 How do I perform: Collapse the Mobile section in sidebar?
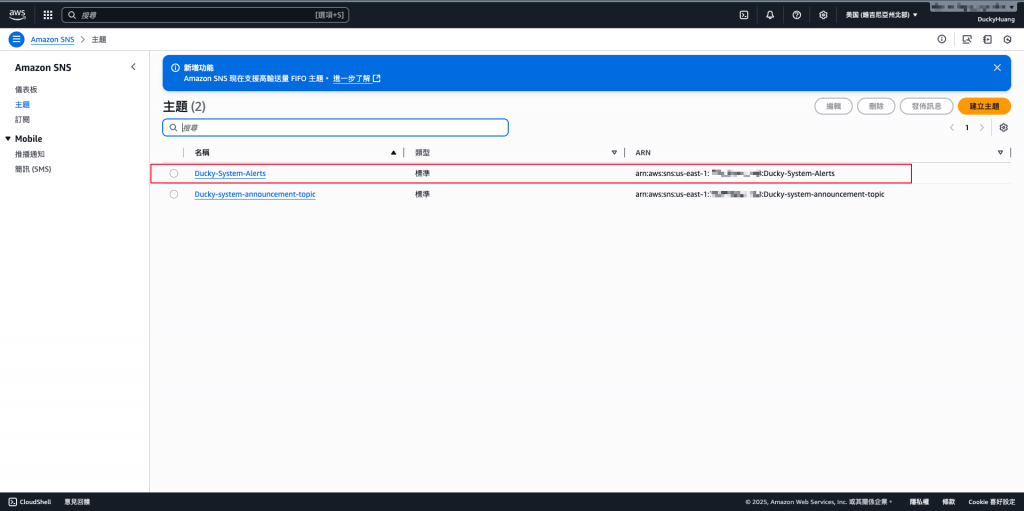8,139
